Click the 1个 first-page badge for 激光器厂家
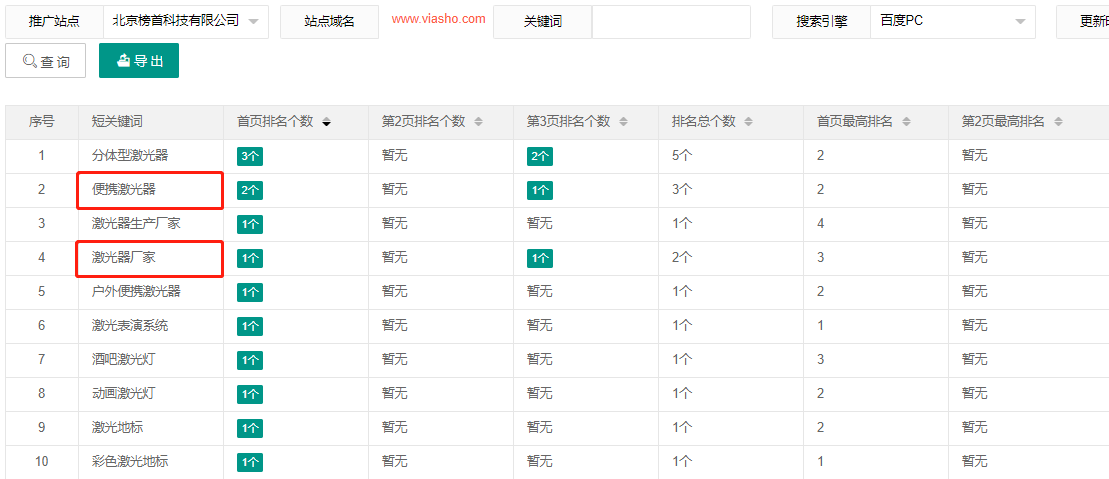Viewport: 1109px width, 479px height. pyautogui.click(x=250, y=258)
